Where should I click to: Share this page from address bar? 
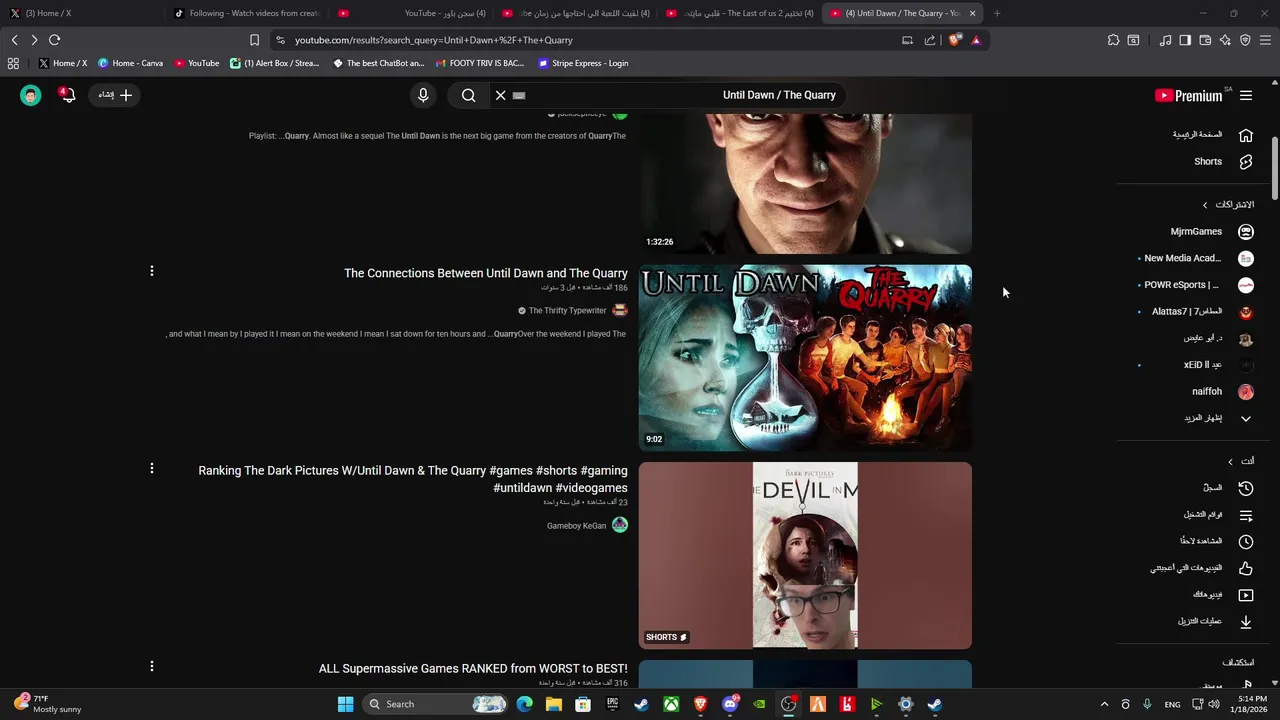tap(930, 40)
